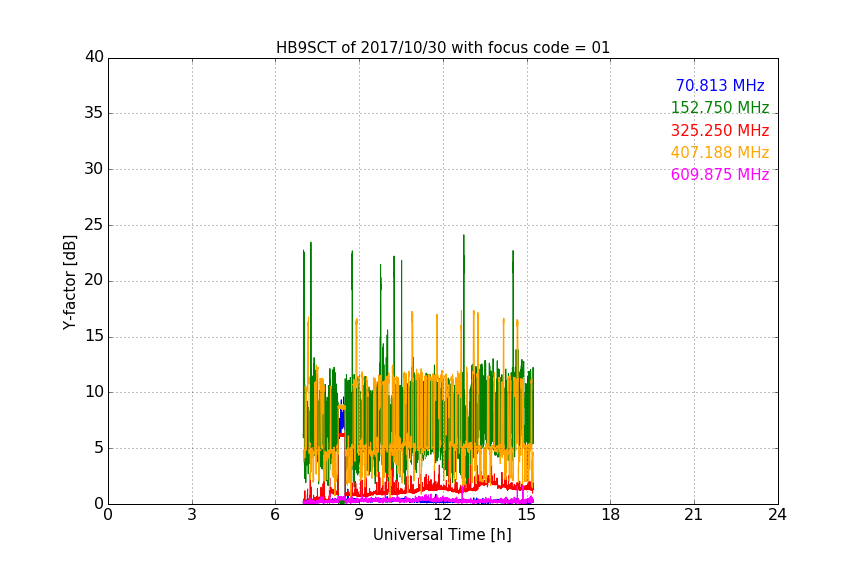Click the 407.188 MHz legend label
The image size is (864, 576).
[720, 153]
